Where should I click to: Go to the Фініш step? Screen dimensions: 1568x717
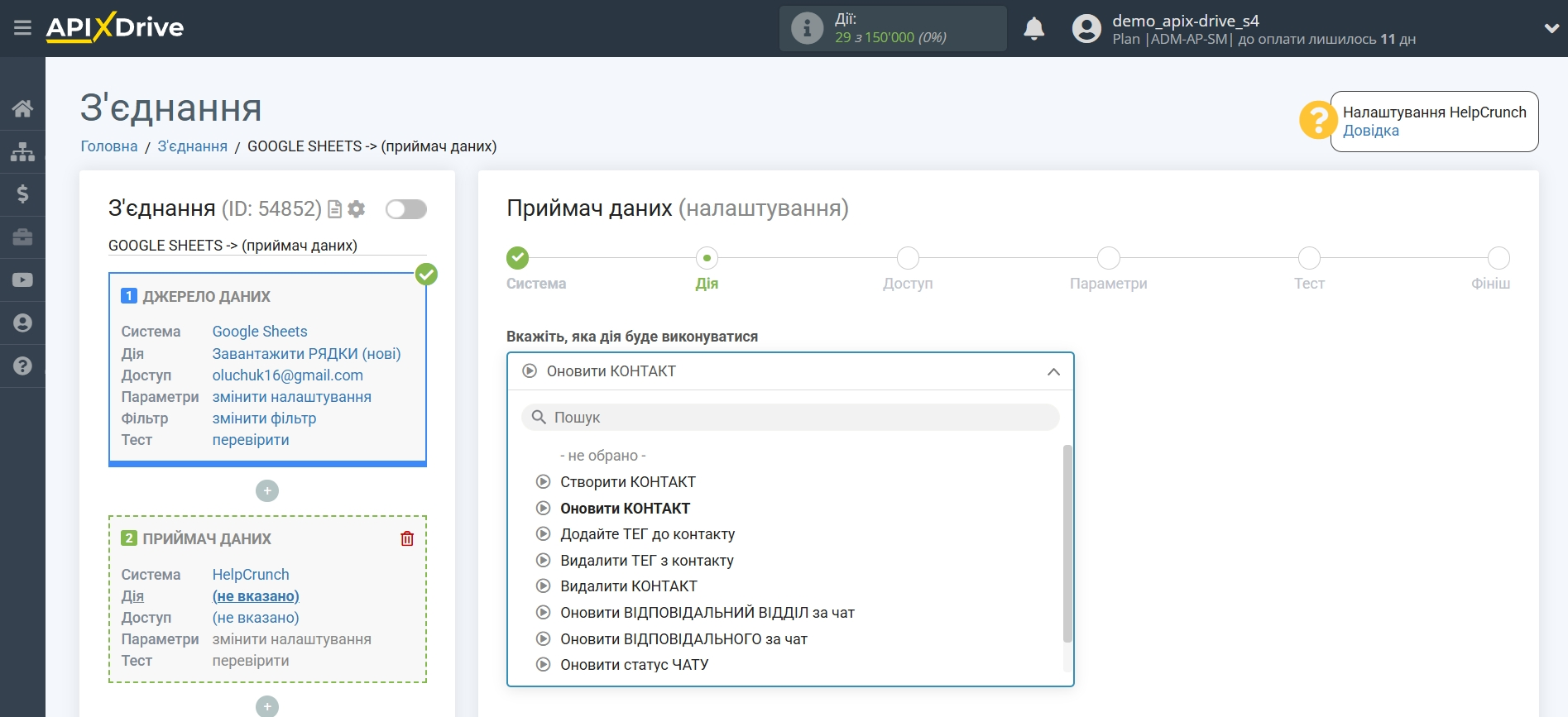[1498, 258]
